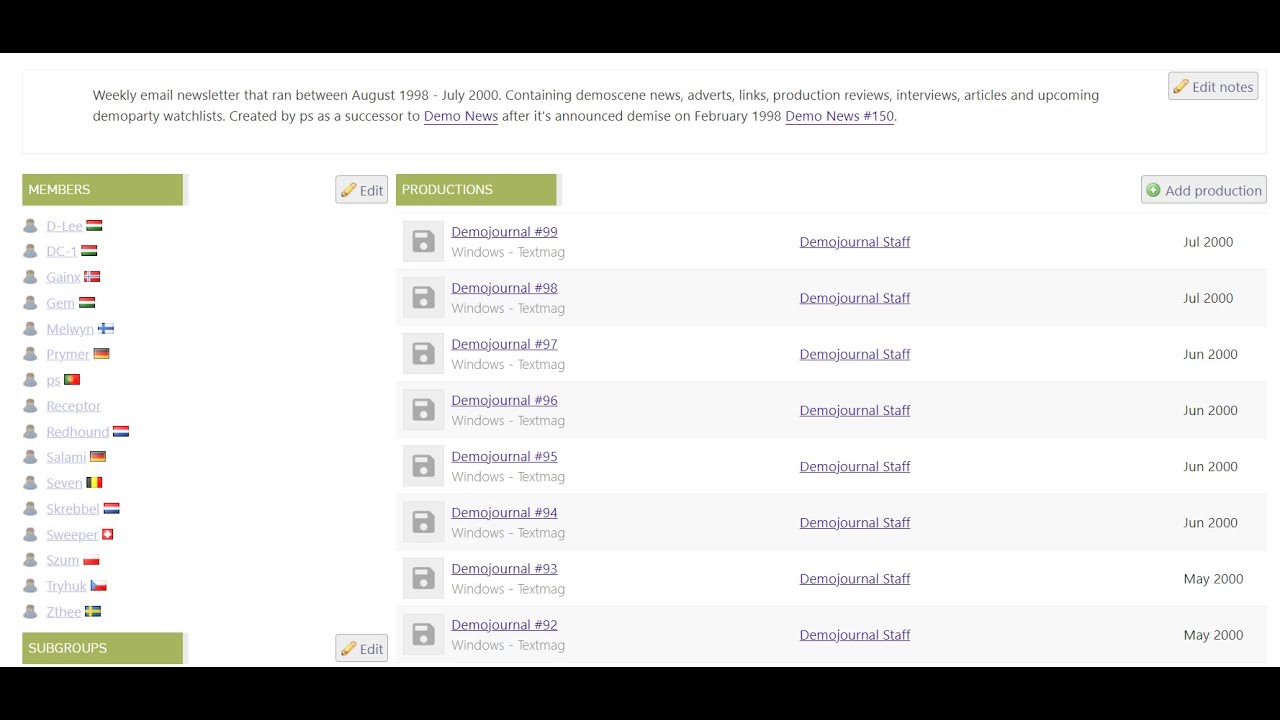Open member Receptor's profile
The height and width of the screenshot is (720, 1280).
(x=73, y=406)
